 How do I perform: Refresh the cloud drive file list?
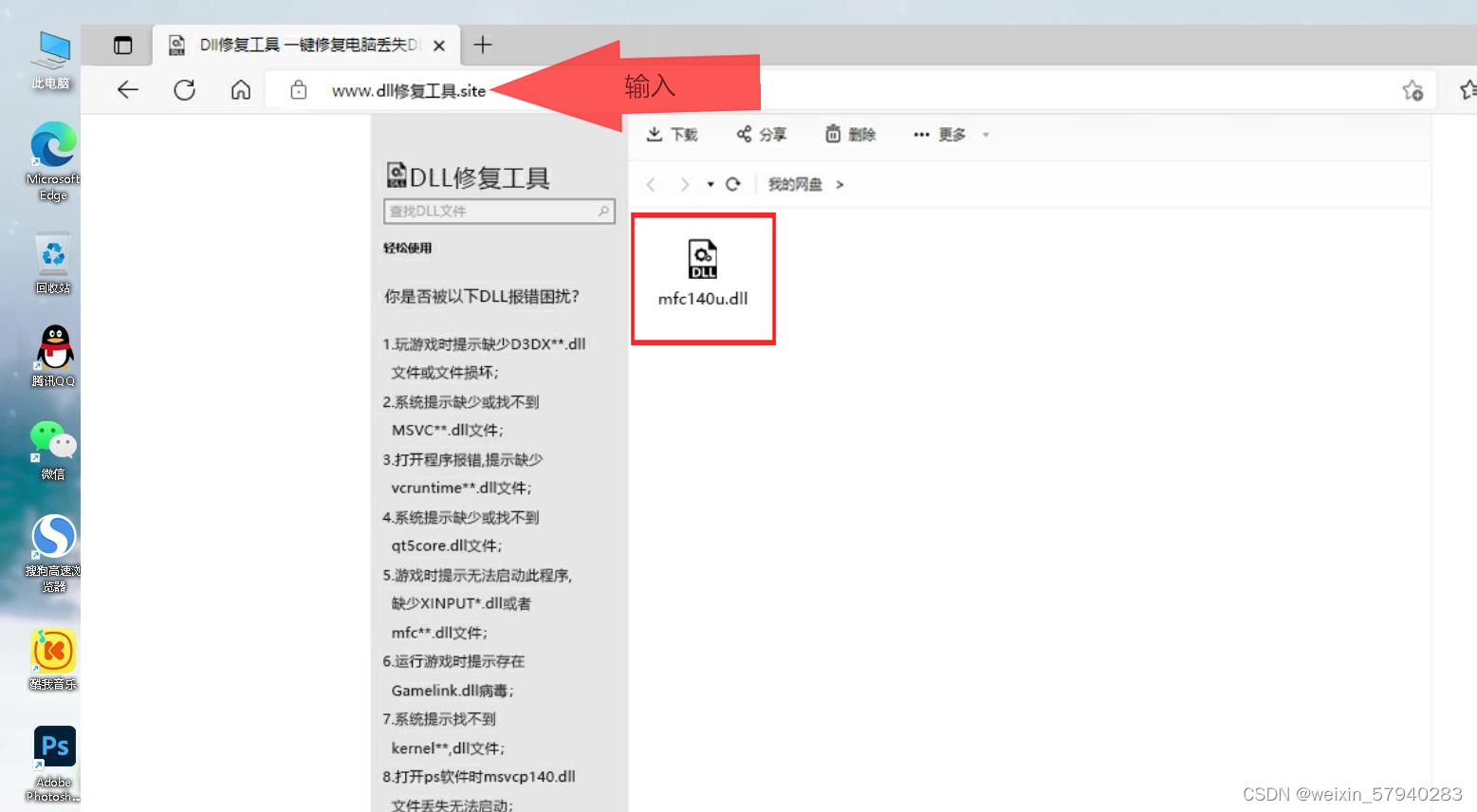732,184
